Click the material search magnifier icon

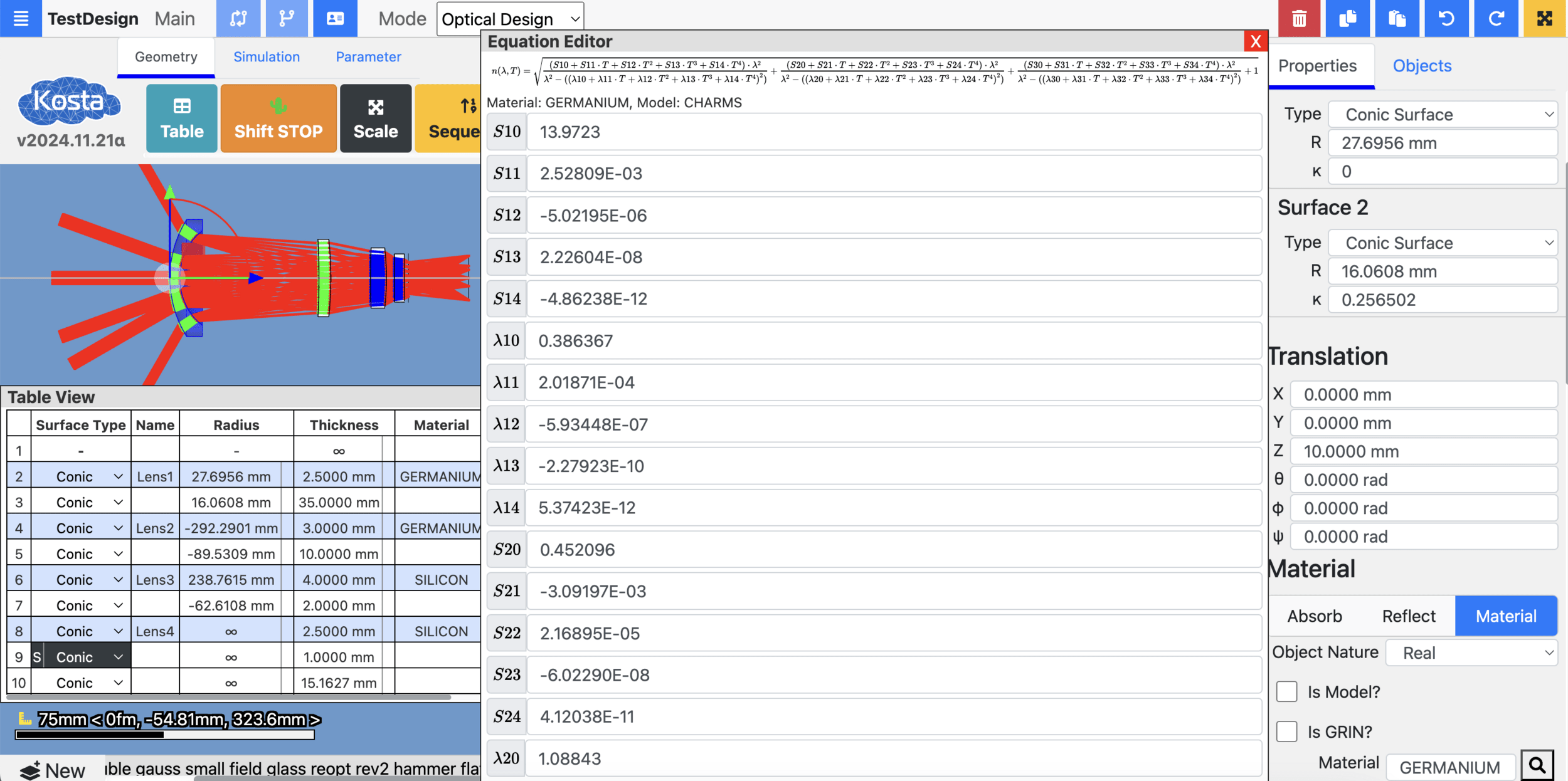click(1537, 765)
